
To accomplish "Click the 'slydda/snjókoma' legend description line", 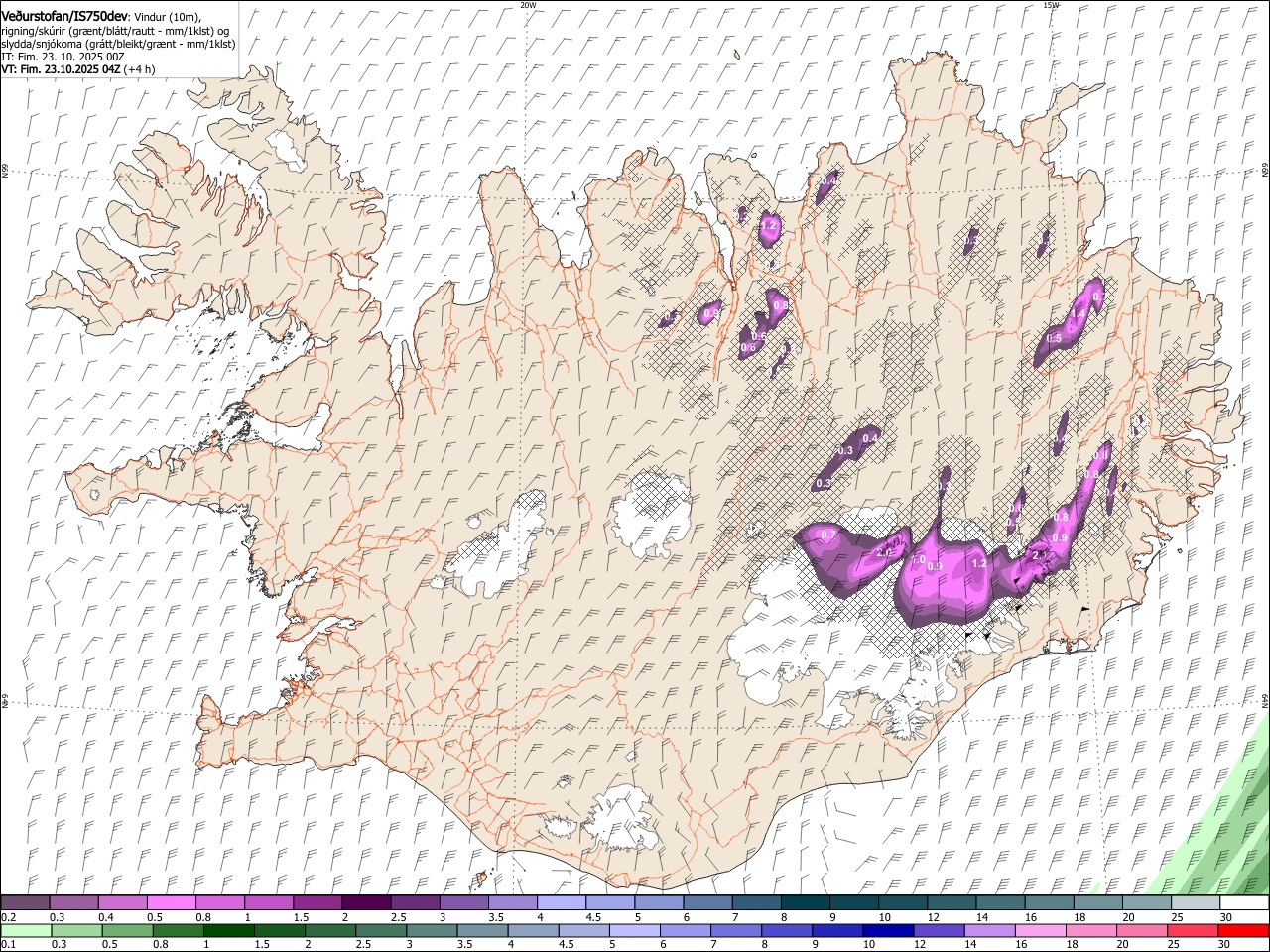I will [x=118, y=45].
